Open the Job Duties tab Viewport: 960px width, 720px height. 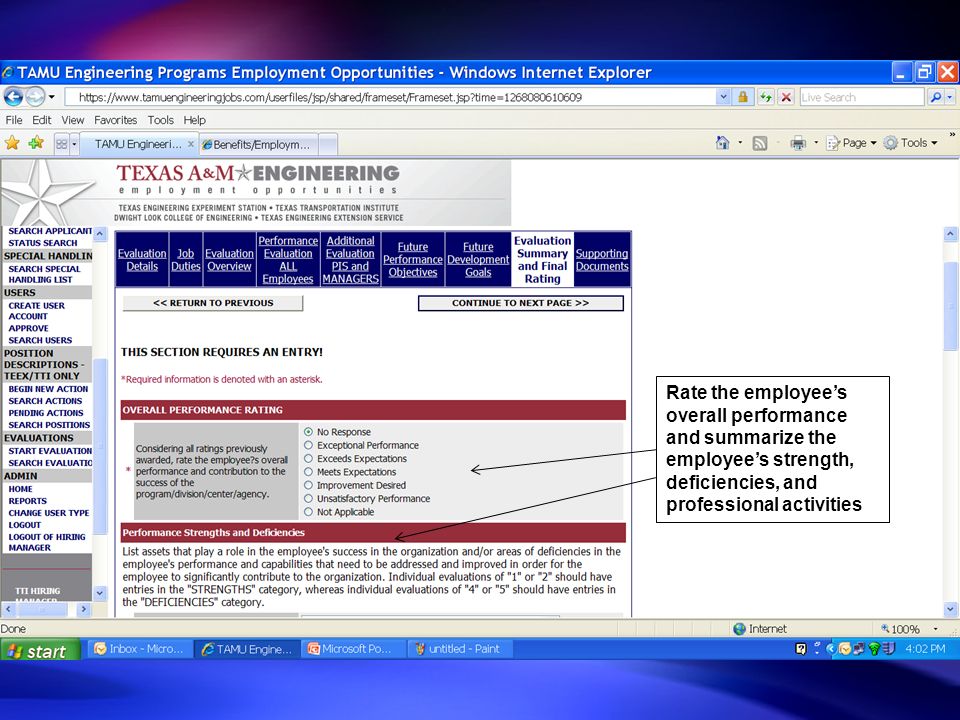tap(186, 260)
